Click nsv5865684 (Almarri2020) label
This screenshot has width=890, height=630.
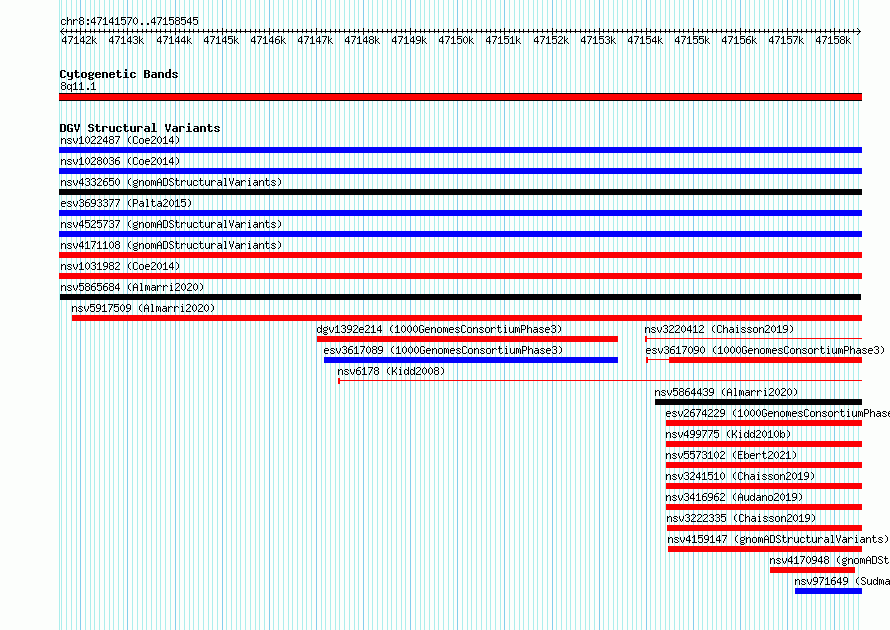click(132, 287)
